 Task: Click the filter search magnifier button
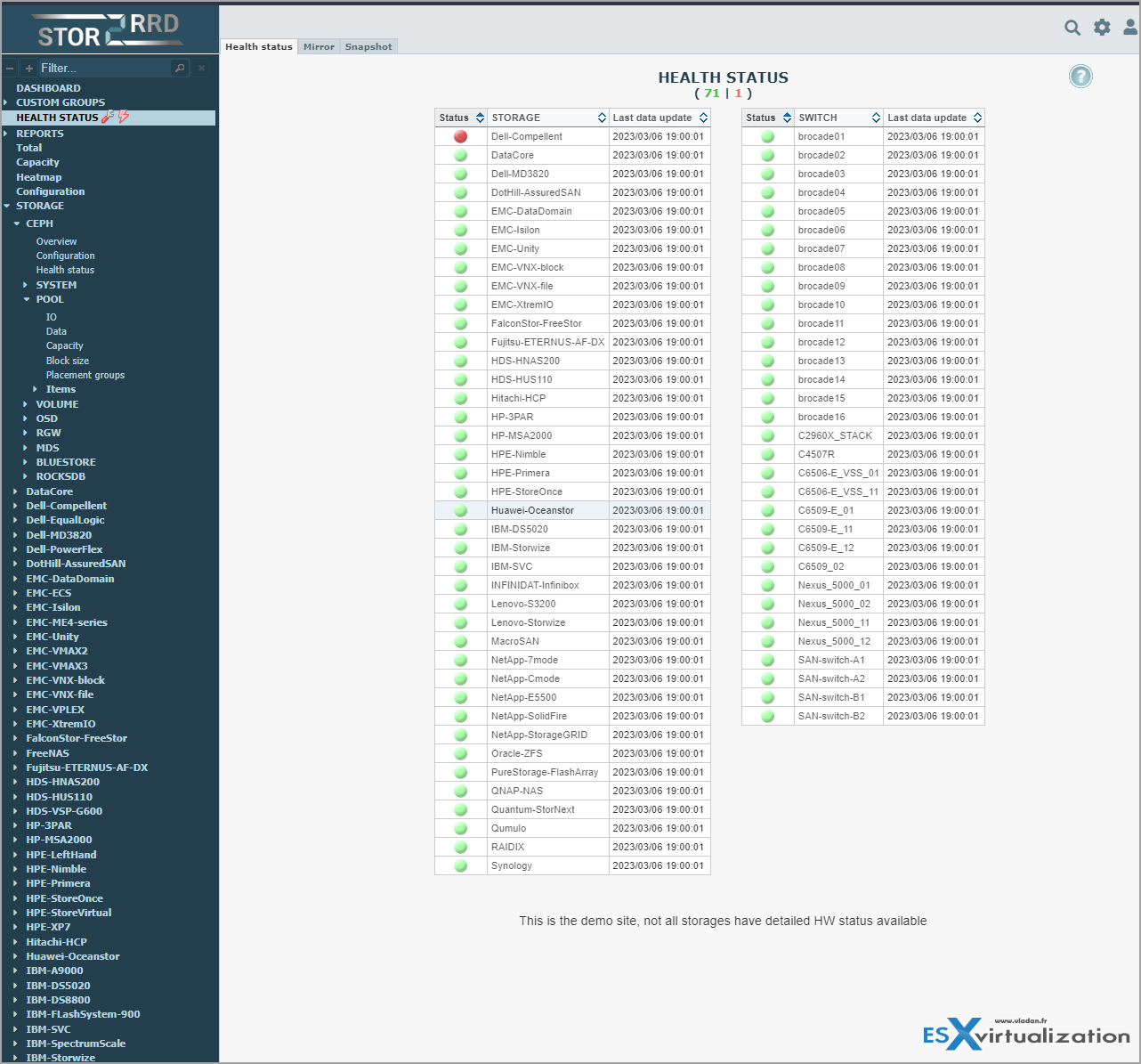(180, 68)
